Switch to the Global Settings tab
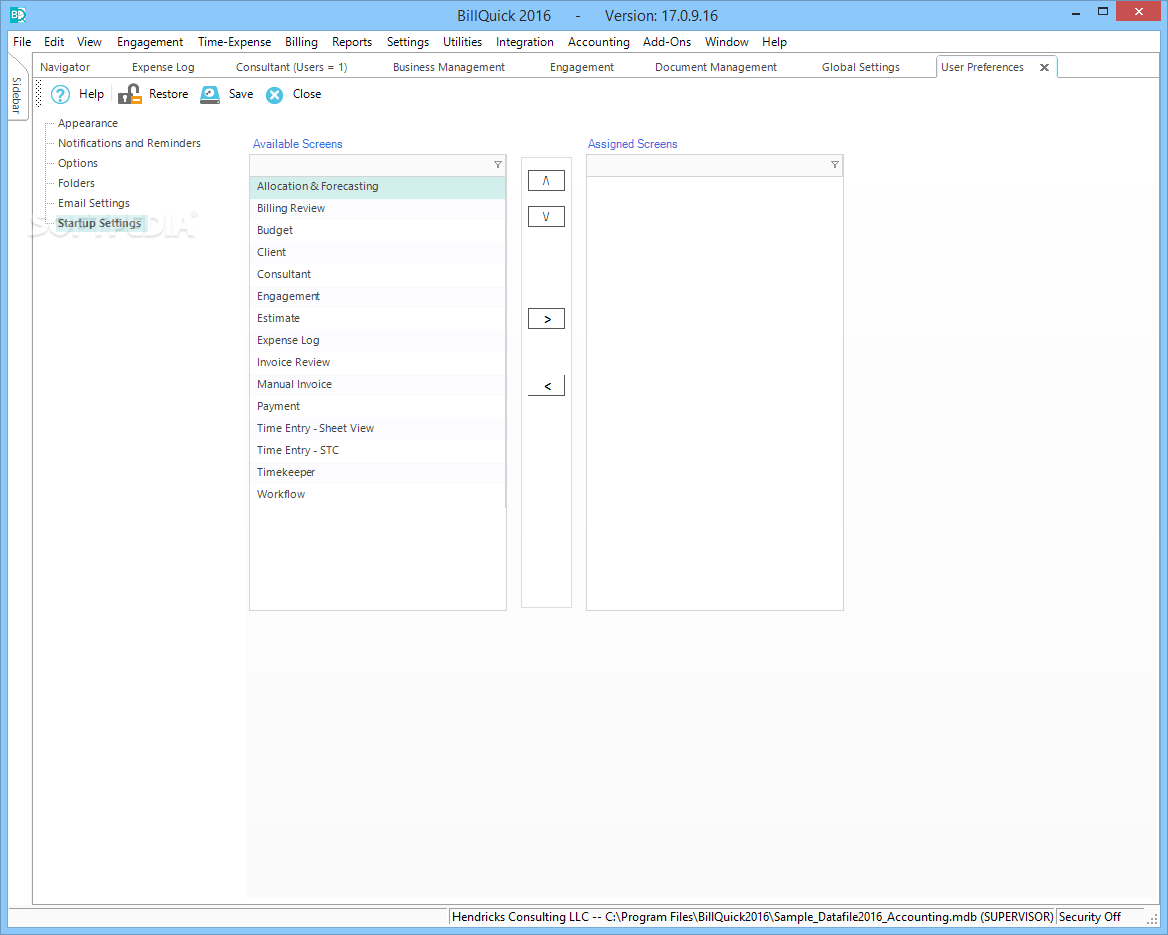Image resolution: width=1168 pixels, height=935 pixels. [860, 67]
